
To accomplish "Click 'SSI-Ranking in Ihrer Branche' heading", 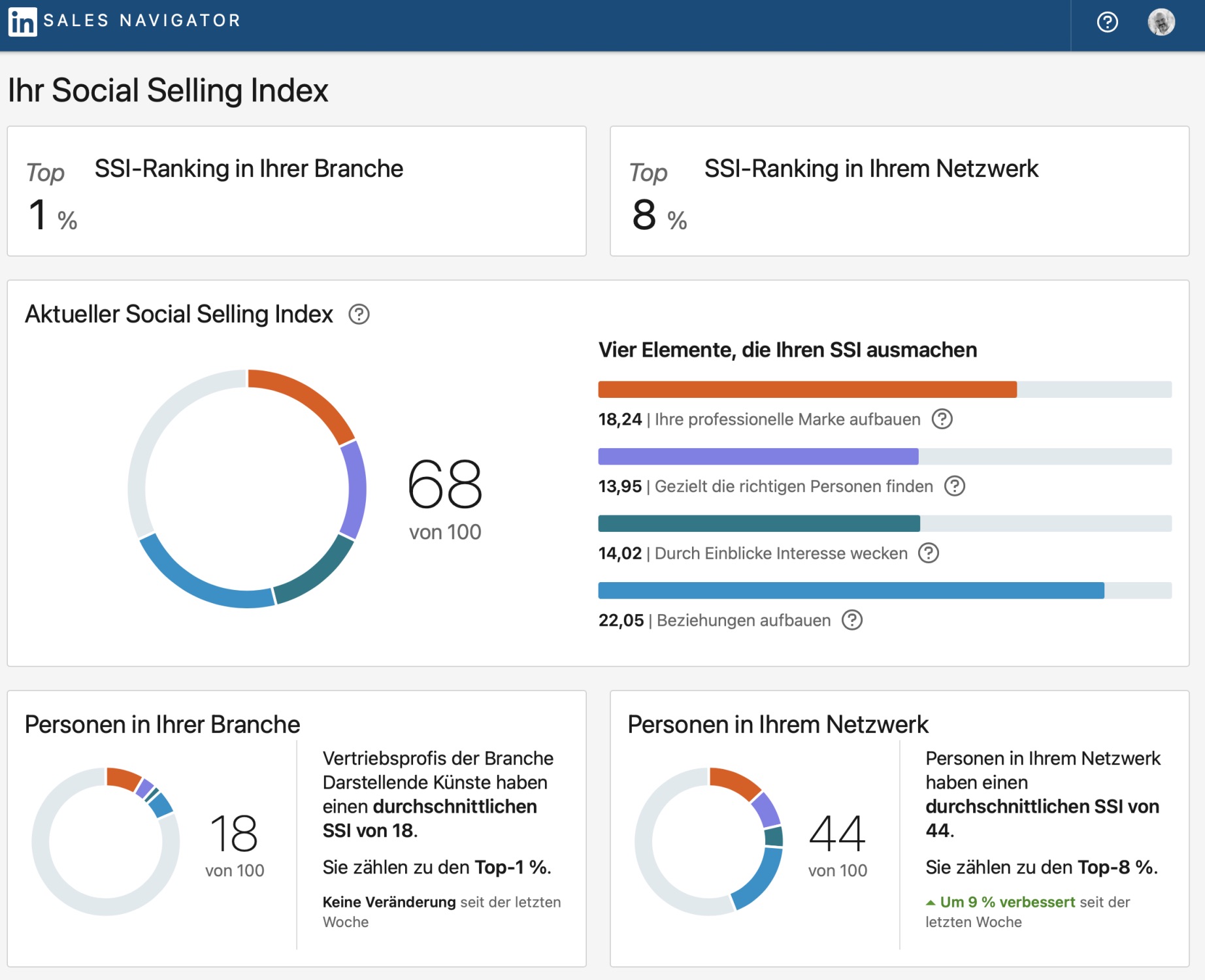I will (249, 169).
